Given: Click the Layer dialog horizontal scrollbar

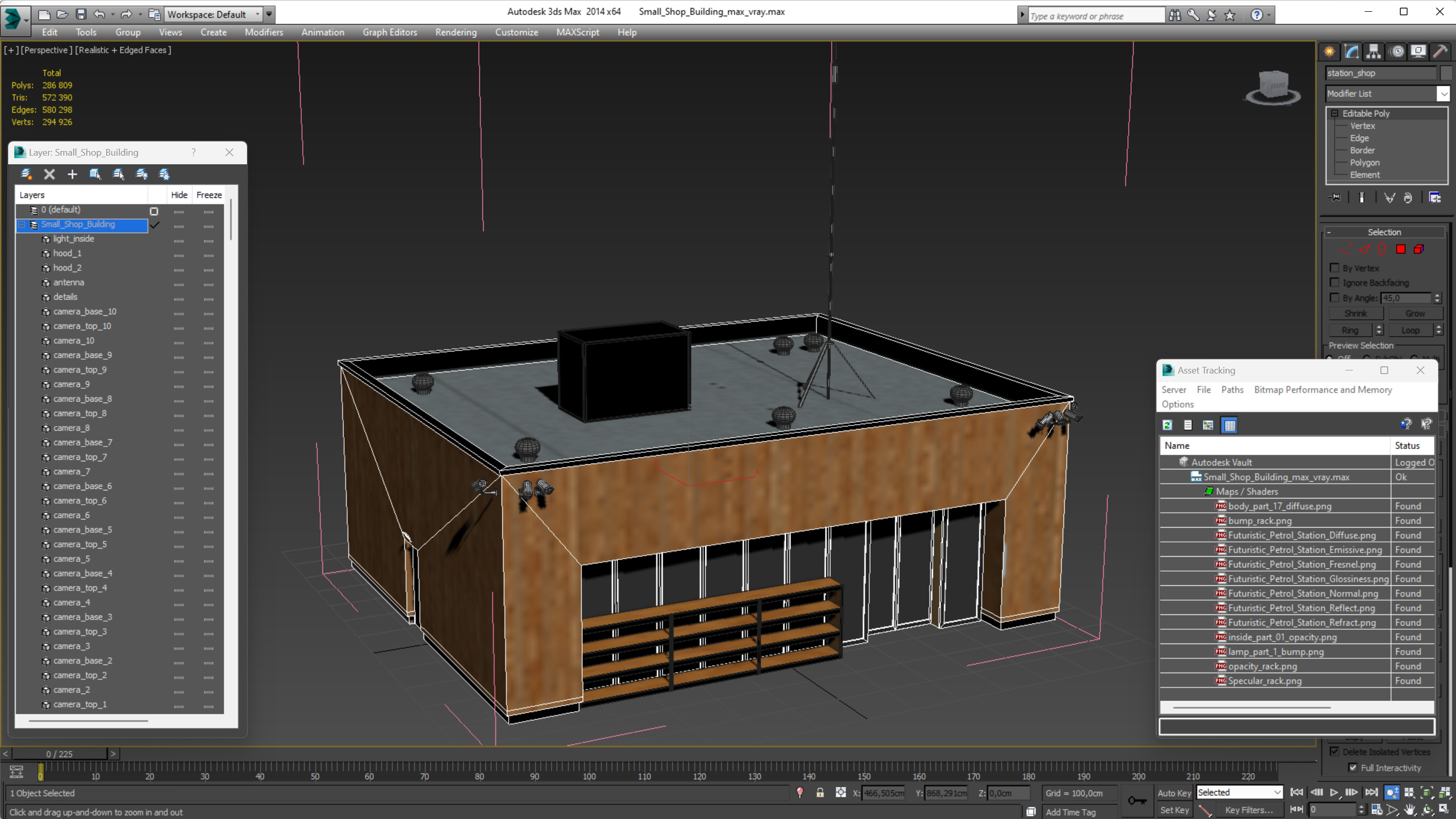Looking at the screenshot, I should [x=89, y=721].
